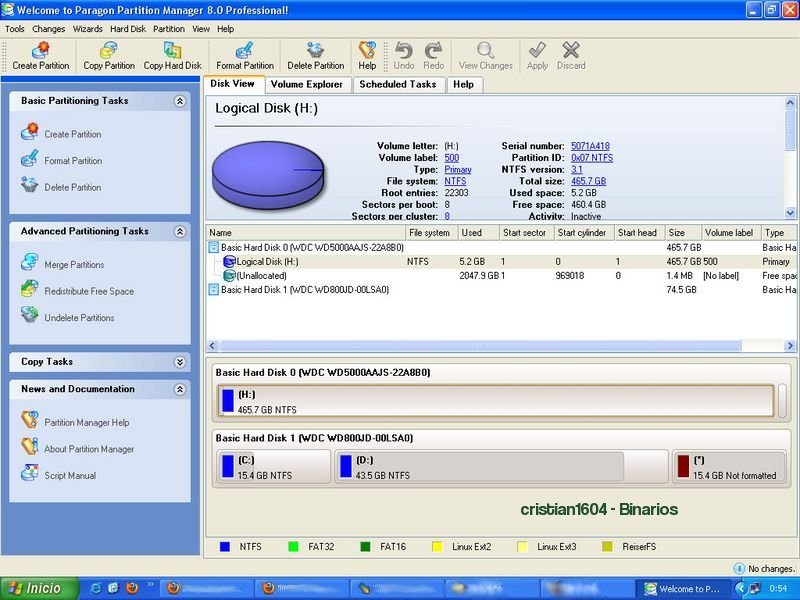Click the Create Partition toolbar icon
This screenshot has width=800, height=600.
click(x=41, y=56)
